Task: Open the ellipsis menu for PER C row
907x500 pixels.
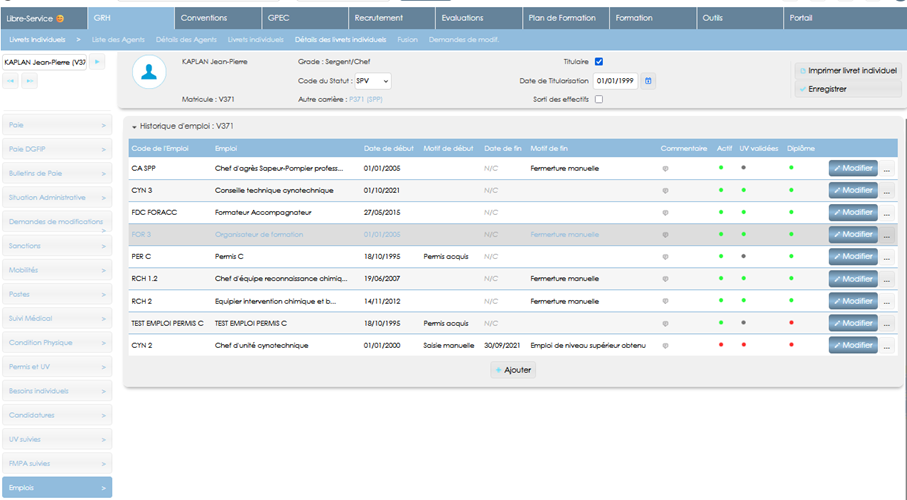Action: (887, 257)
